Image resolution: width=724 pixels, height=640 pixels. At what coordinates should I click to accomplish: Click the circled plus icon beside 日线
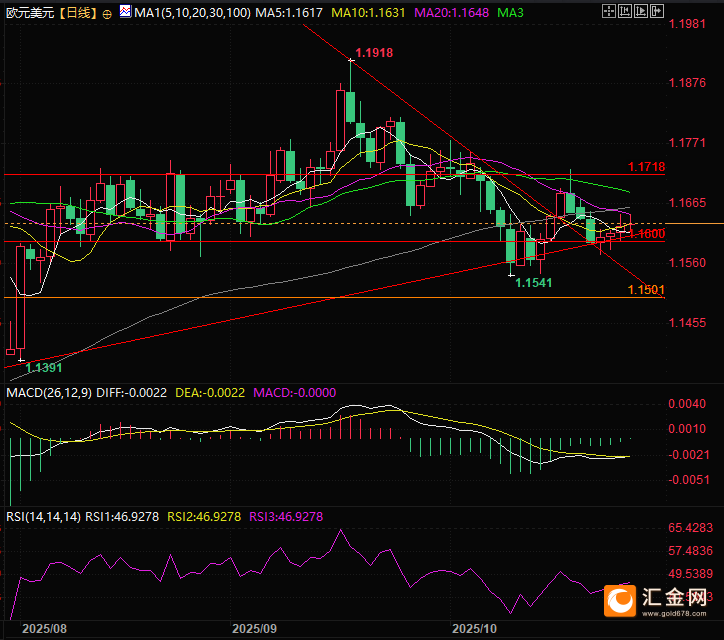tap(107, 14)
